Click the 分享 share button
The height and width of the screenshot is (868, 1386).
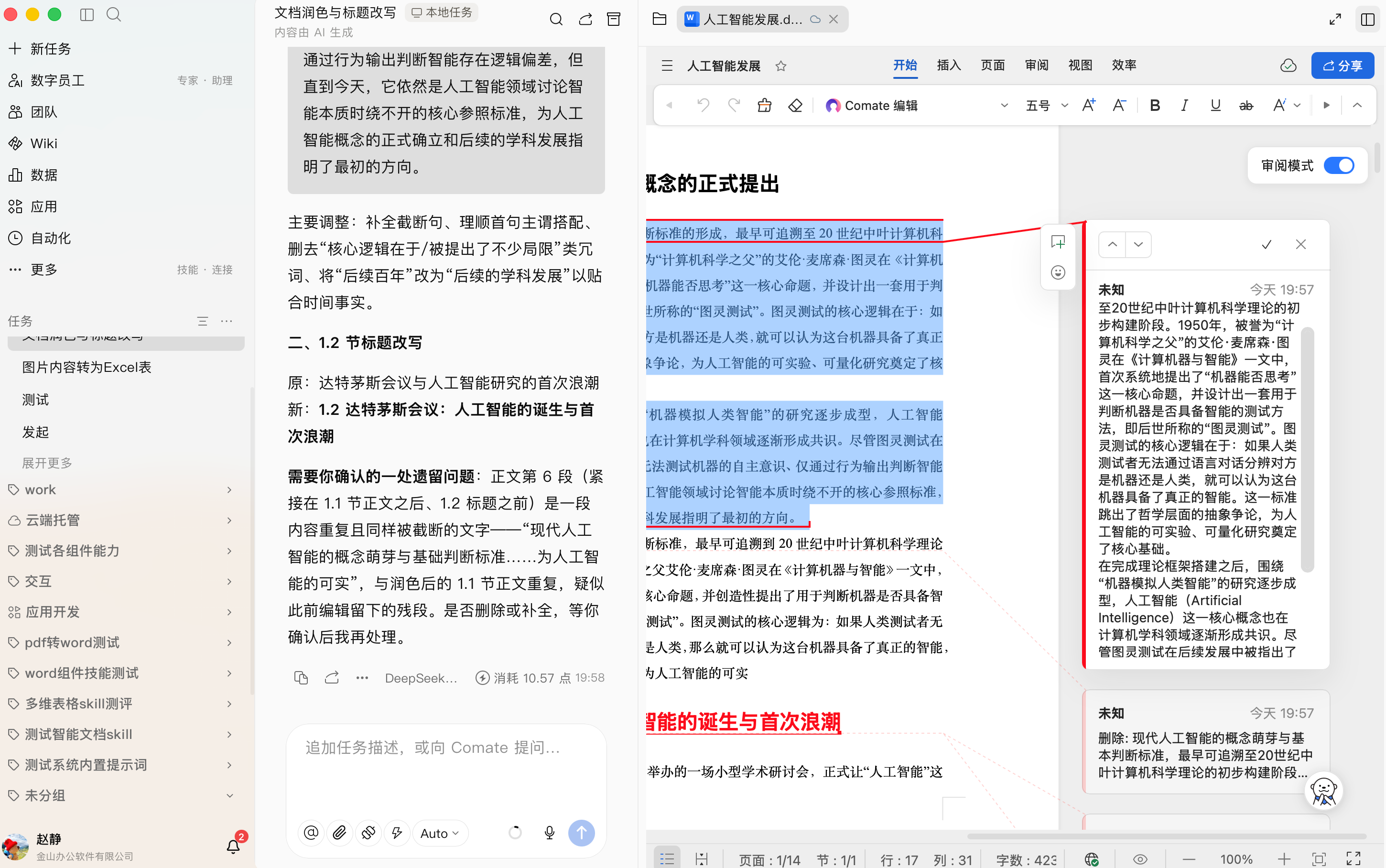tap(1343, 65)
